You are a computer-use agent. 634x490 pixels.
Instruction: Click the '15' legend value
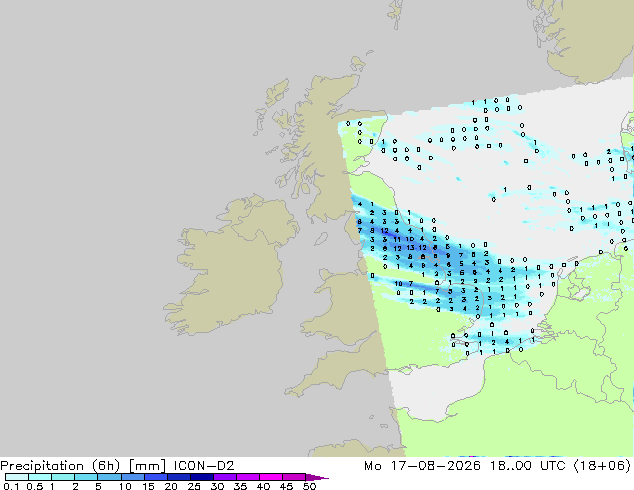tap(148, 486)
